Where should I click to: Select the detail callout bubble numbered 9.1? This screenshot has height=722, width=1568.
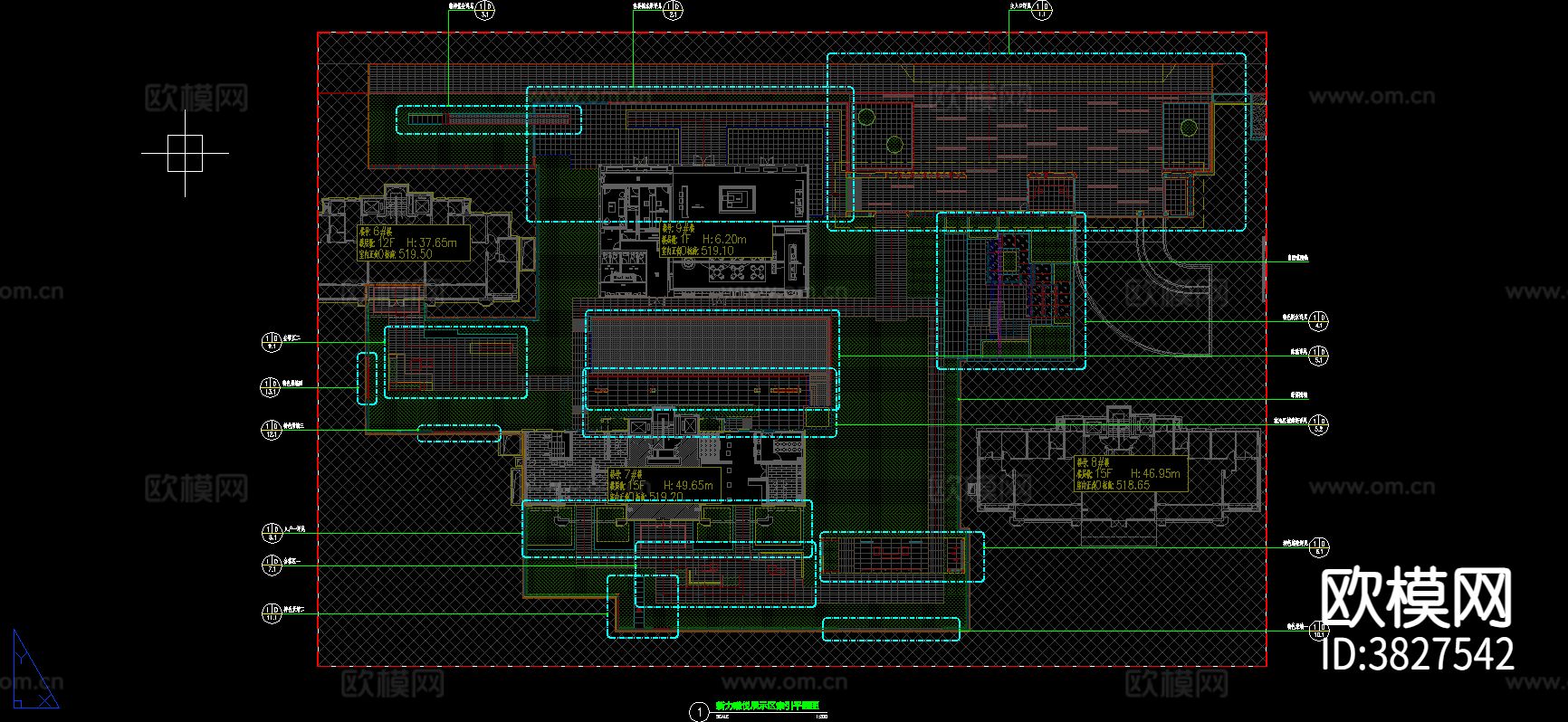click(x=272, y=342)
